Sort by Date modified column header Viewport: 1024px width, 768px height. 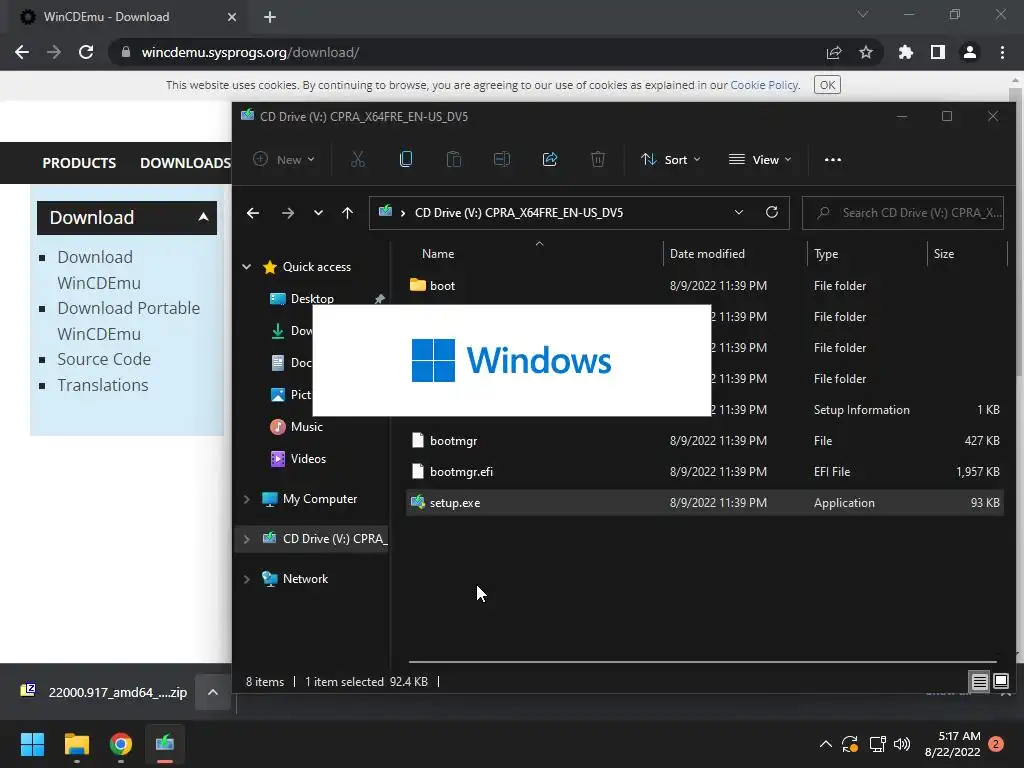(707, 254)
